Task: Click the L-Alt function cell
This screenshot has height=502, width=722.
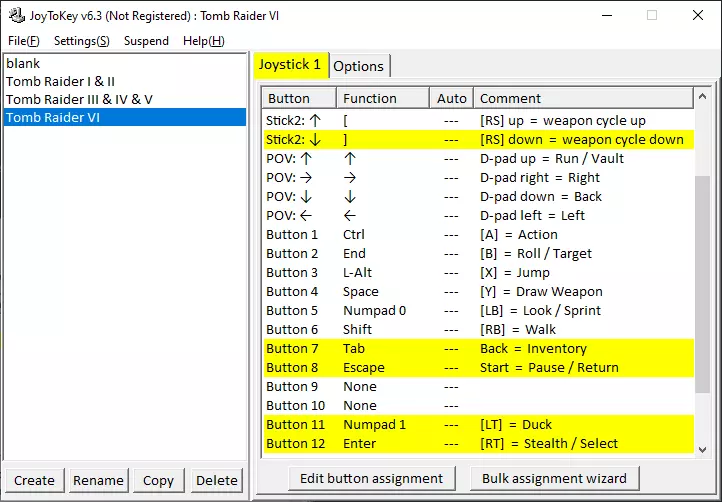Action: point(357,273)
